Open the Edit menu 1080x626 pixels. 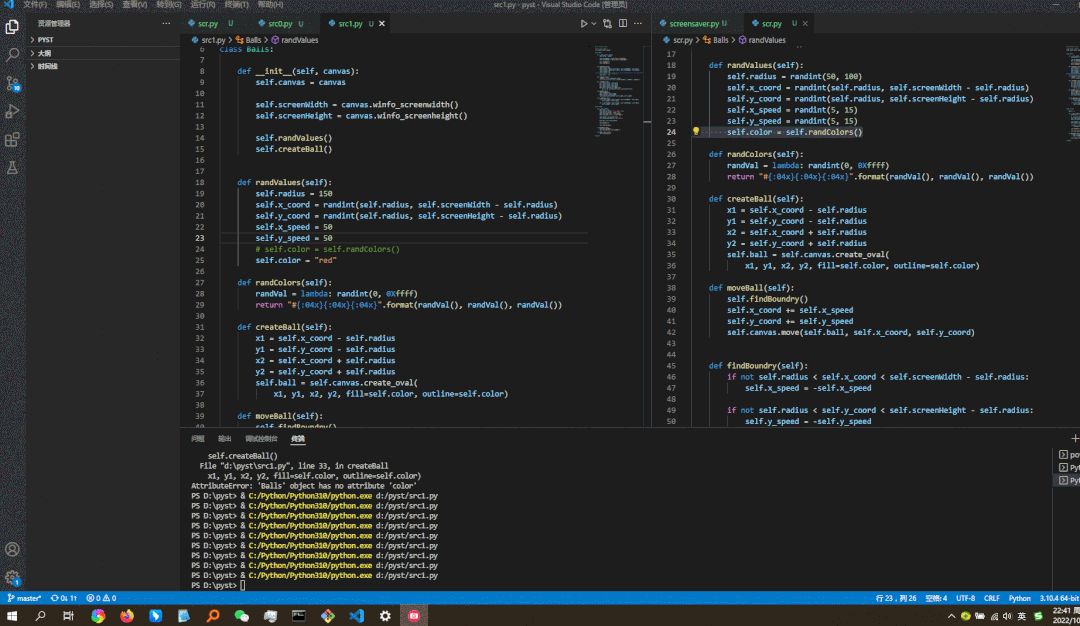pos(68,4)
